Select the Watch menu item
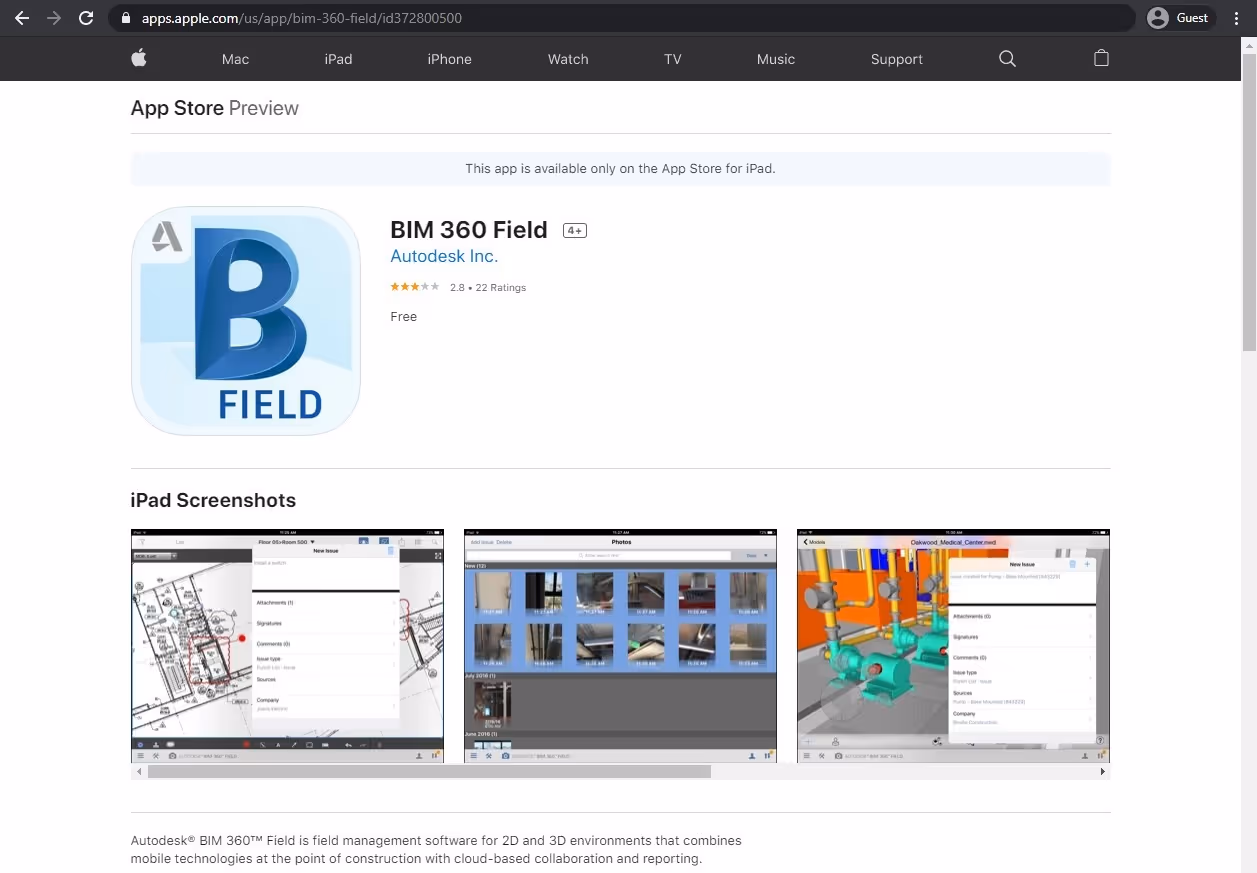The image size is (1257, 873). coord(568,59)
